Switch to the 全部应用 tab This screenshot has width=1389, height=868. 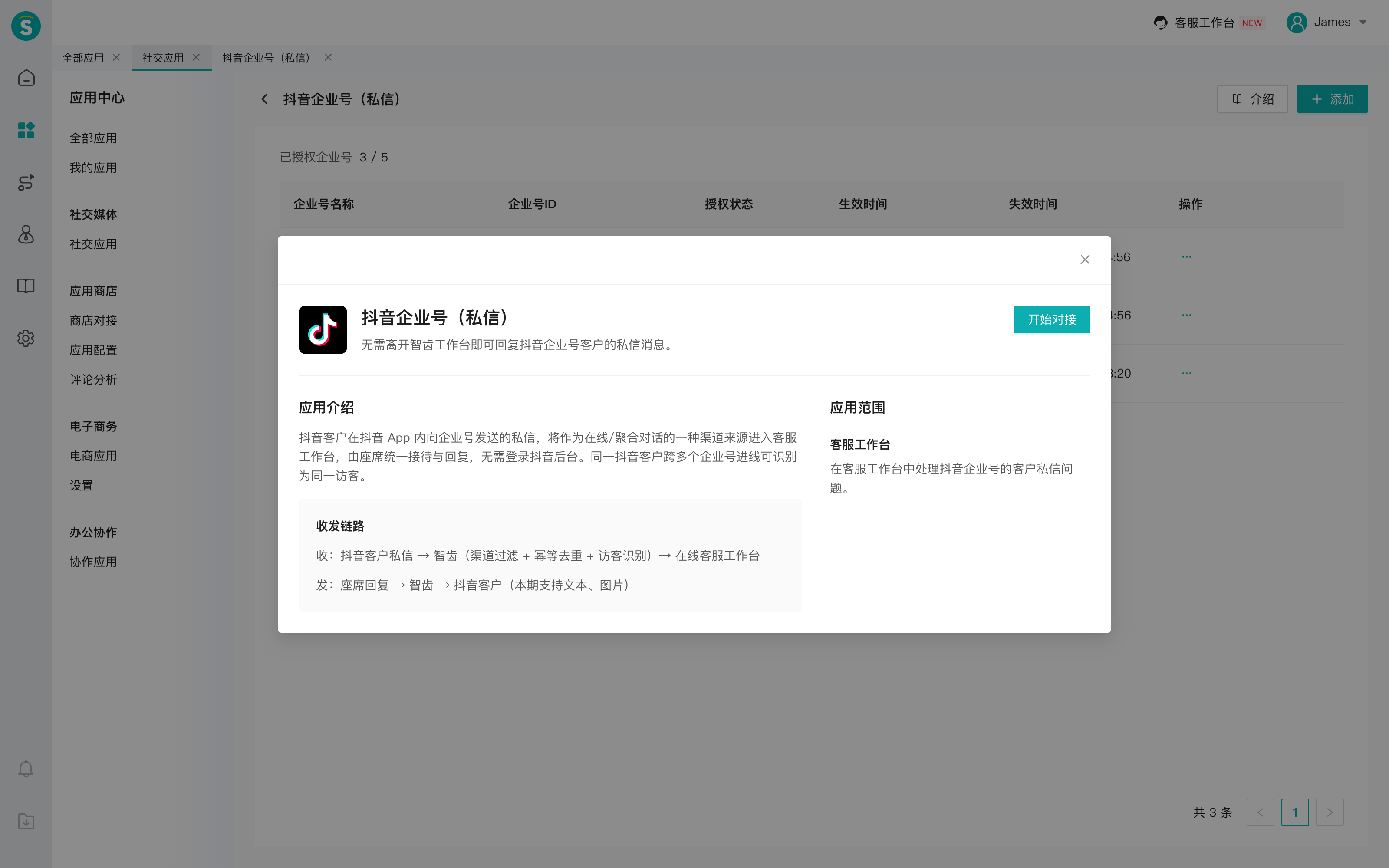83,58
